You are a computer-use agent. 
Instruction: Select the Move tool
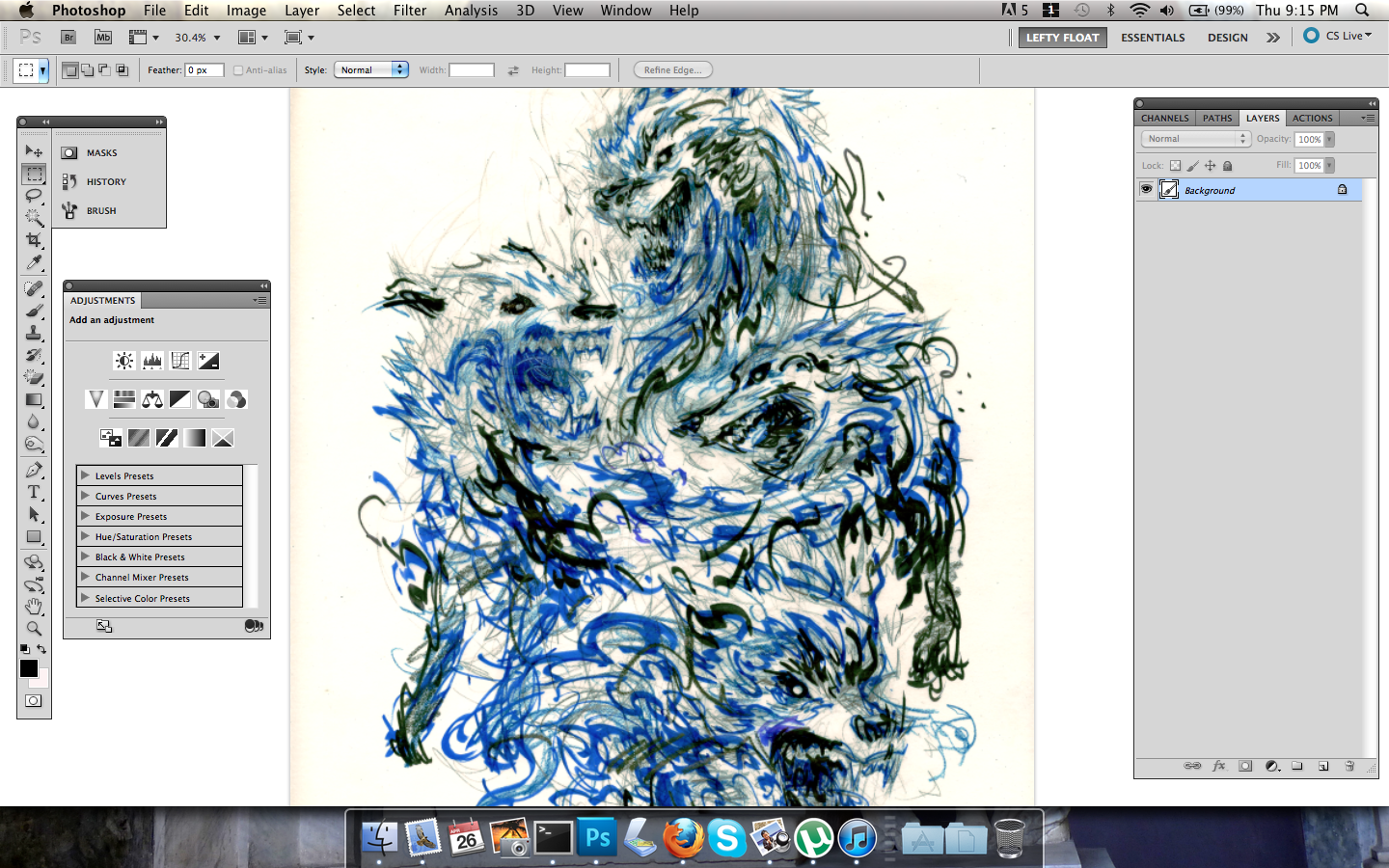coord(34,151)
